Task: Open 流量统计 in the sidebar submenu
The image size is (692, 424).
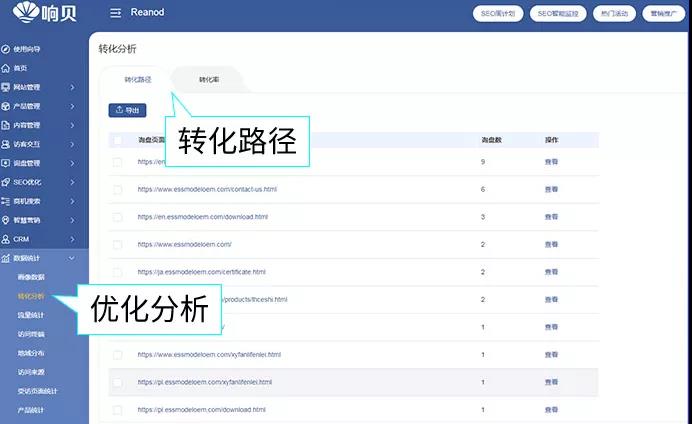Action: pyautogui.click(x=31, y=315)
